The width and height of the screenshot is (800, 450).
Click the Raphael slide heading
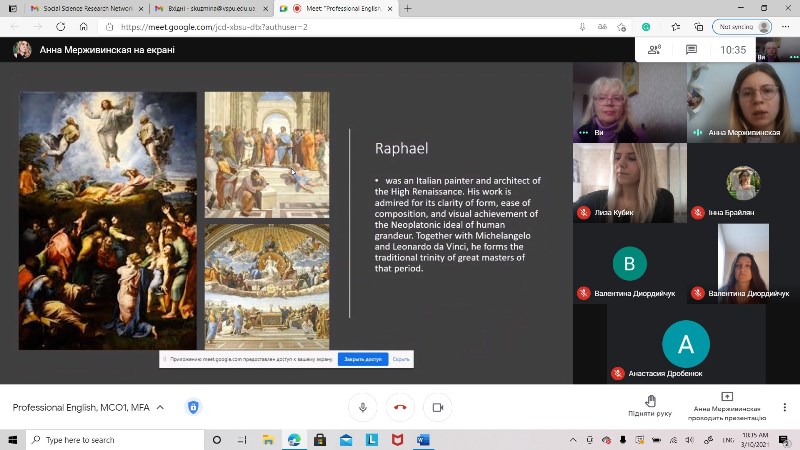pyautogui.click(x=402, y=148)
